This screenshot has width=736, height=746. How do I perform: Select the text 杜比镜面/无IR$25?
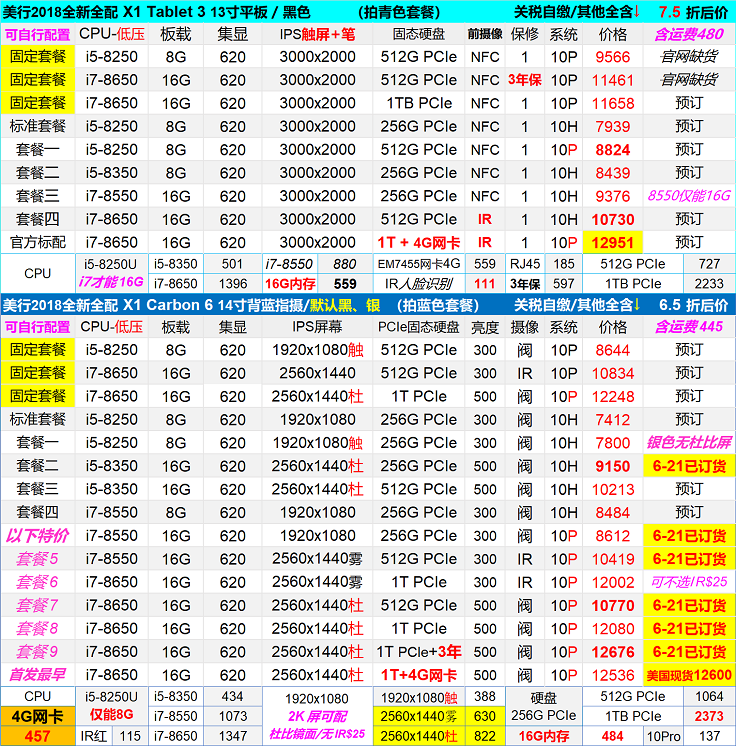[317, 734]
